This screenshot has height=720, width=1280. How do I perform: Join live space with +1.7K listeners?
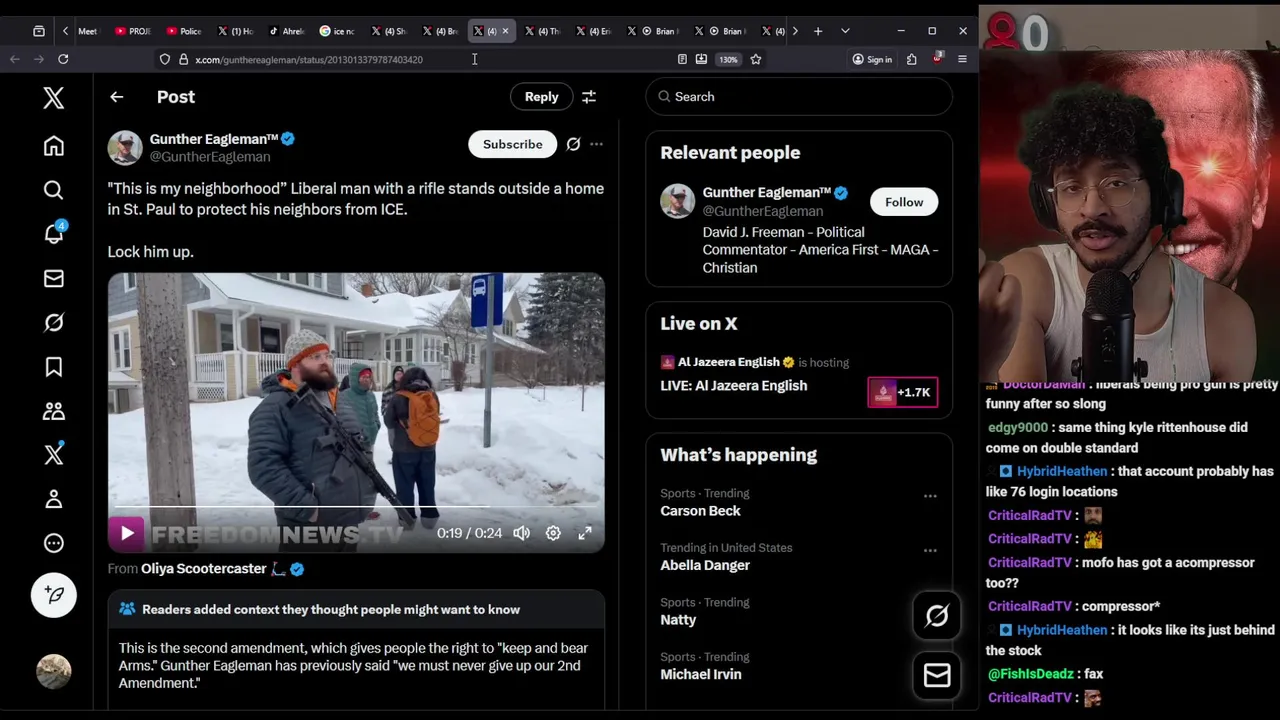pos(902,392)
